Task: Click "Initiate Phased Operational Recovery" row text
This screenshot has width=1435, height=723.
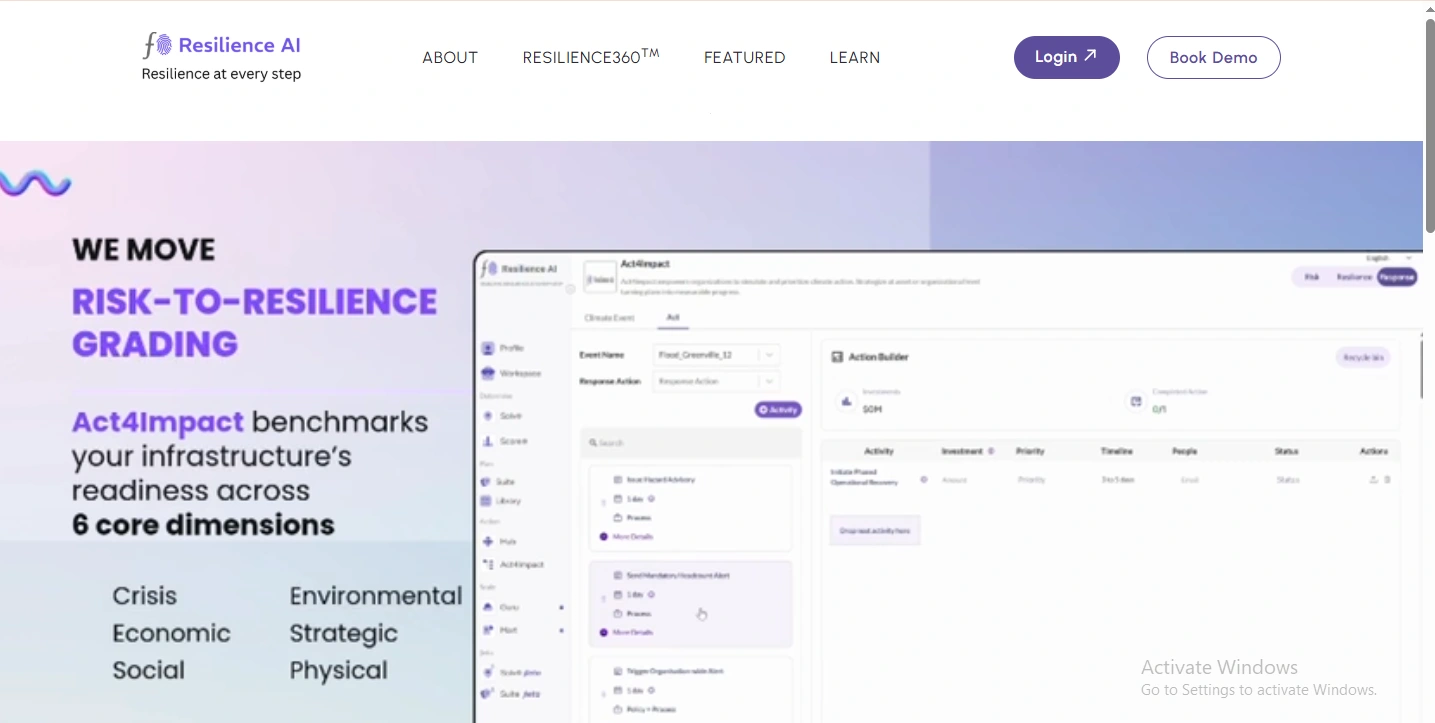Action: tap(865, 477)
